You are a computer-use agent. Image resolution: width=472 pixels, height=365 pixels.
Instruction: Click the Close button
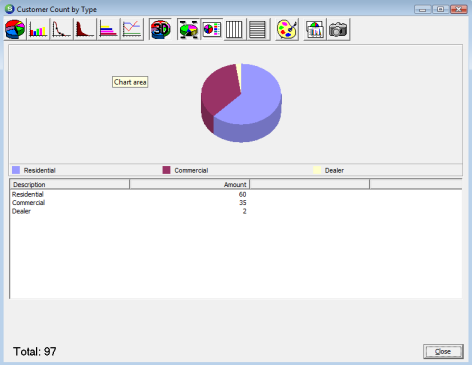click(x=443, y=351)
